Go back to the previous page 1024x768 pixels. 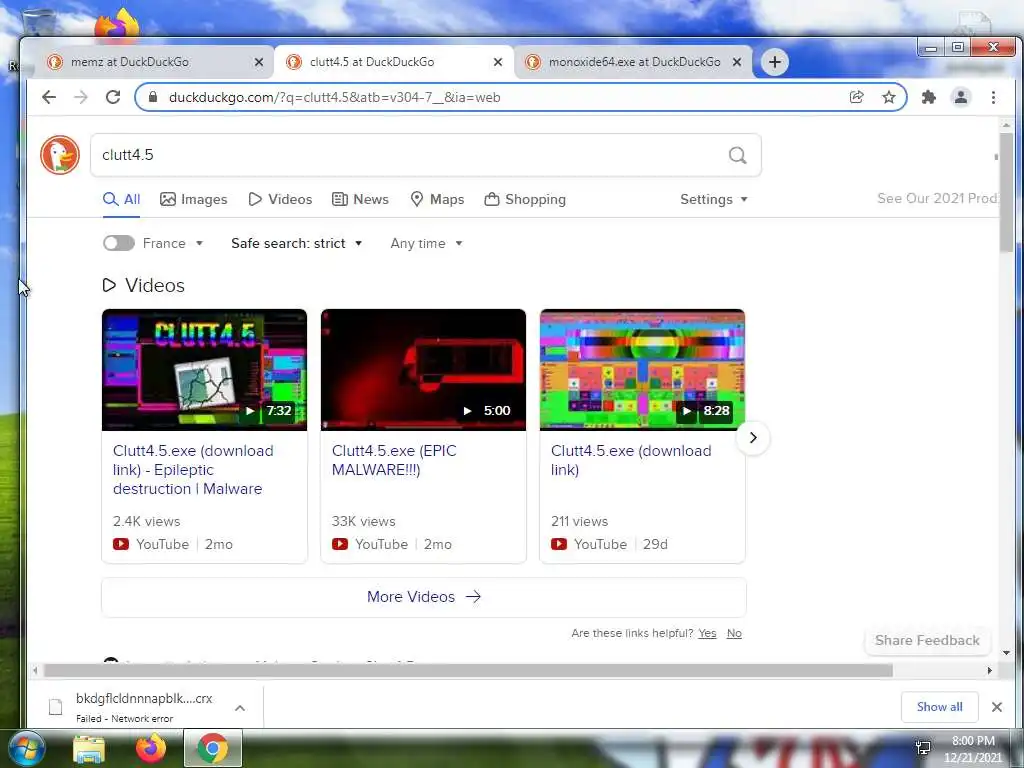coord(49,97)
